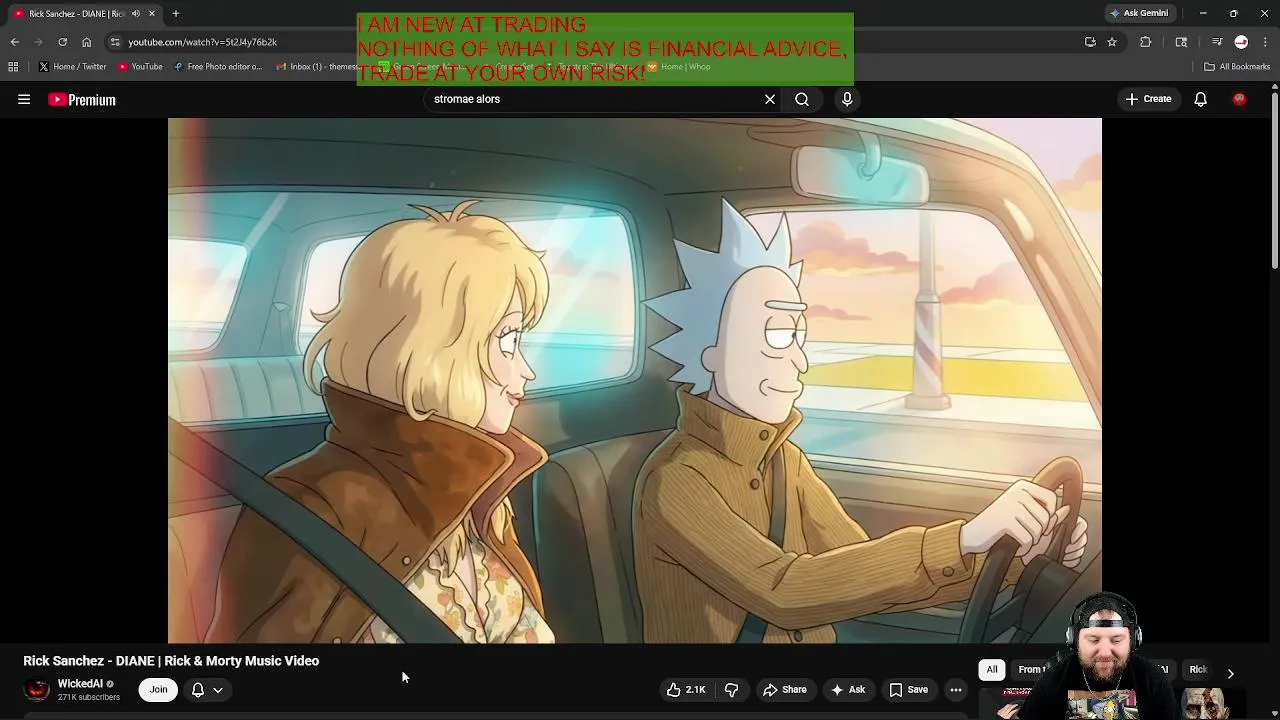The image size is (1280, 720).
Task: Start voice search with the microphone
Action: pos(847,99)
